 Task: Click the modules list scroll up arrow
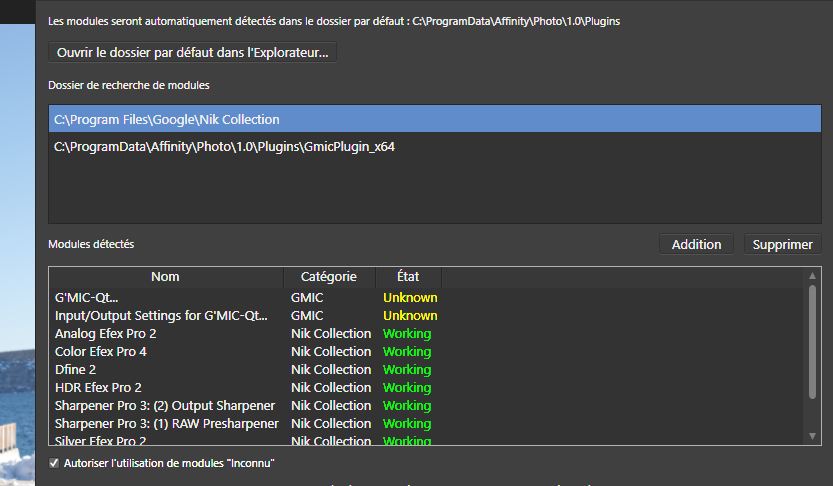click(812, 276)
